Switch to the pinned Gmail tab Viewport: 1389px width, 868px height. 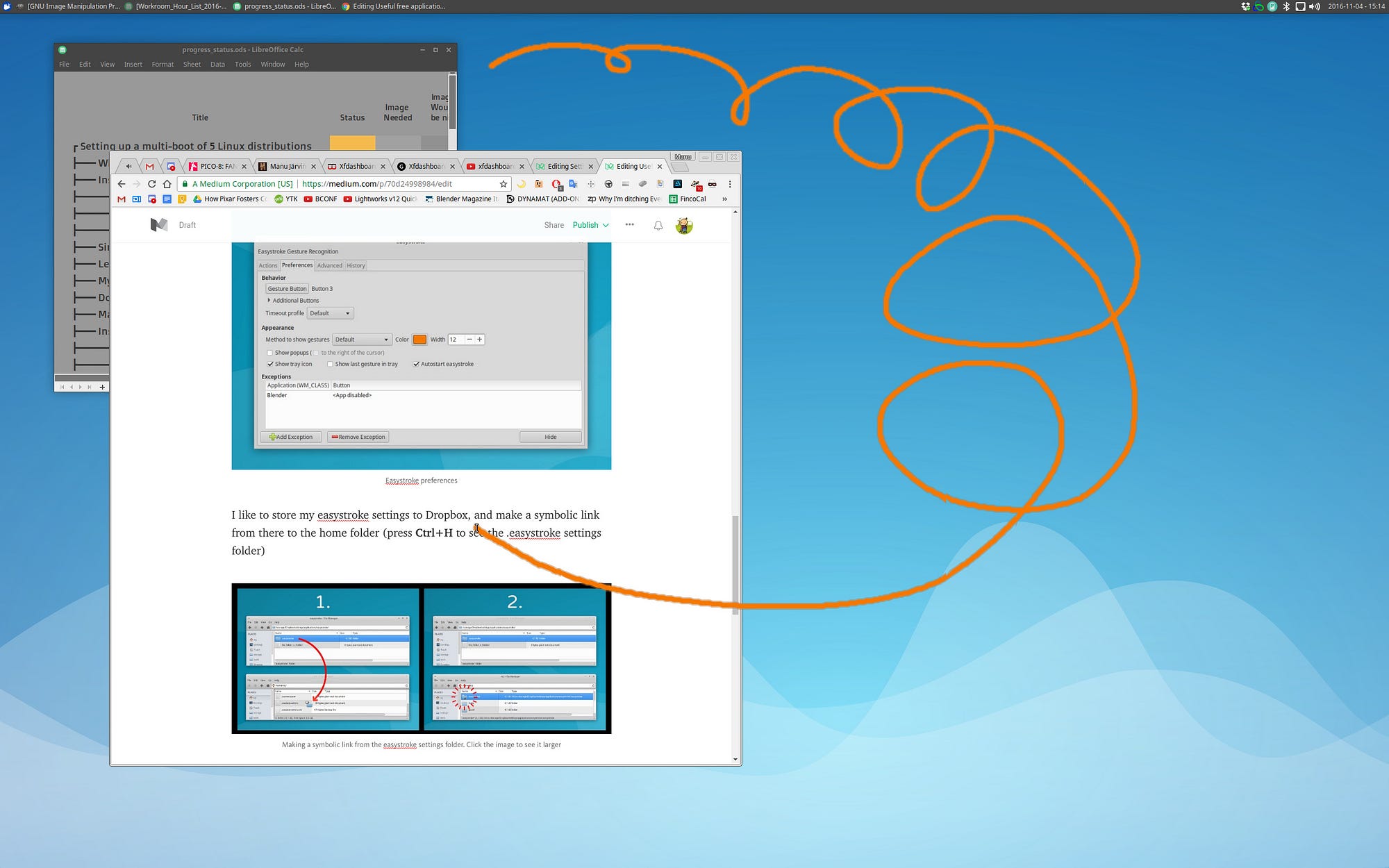[x=149, y=167]
